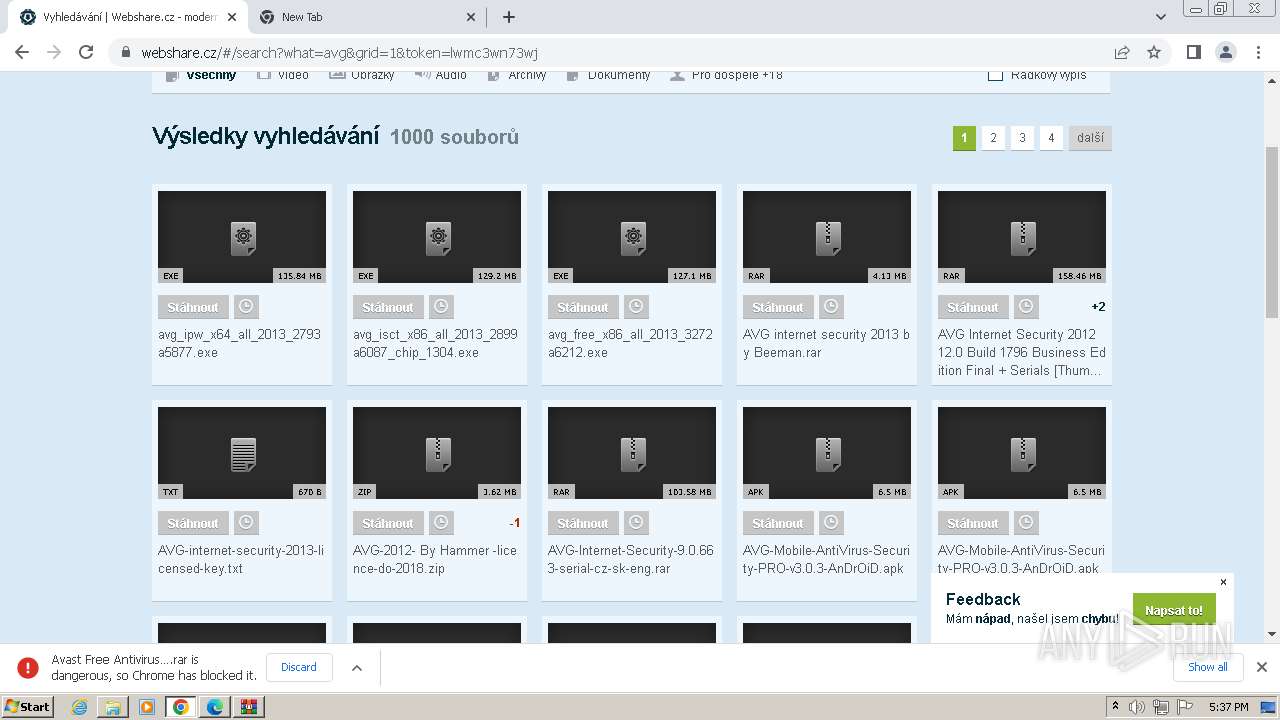Viewport: 1280px width, 720px height.
Task: Open WinRAR icon in the taskbar
Action: coord(249,707)
